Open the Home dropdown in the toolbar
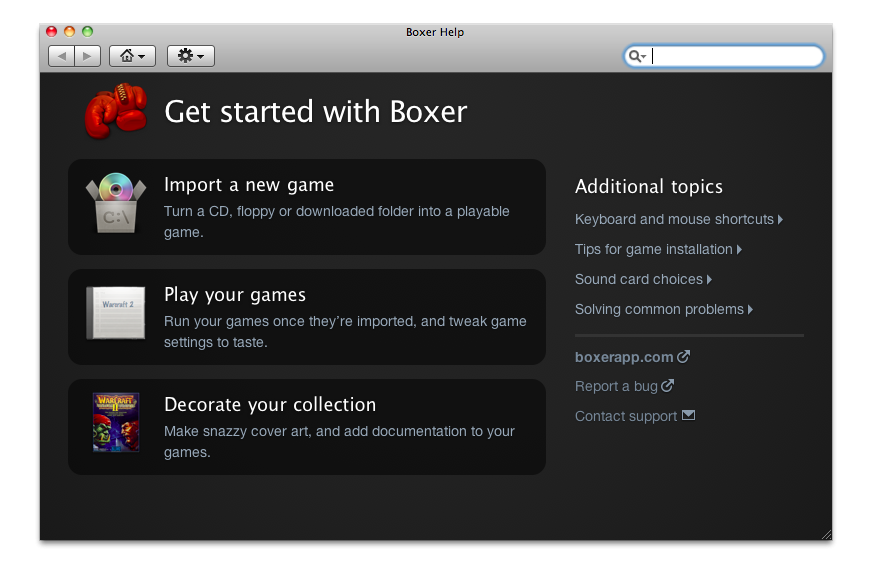 tap(132, 56)
